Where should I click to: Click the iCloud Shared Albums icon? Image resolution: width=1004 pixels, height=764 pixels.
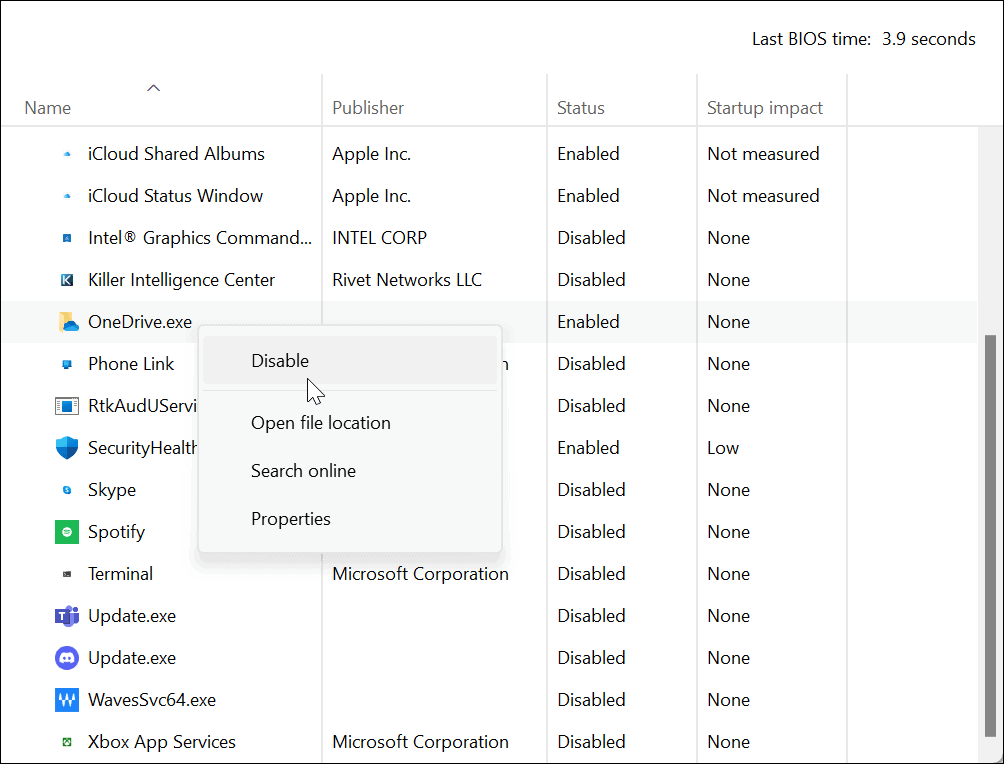(x=66, y=153)
